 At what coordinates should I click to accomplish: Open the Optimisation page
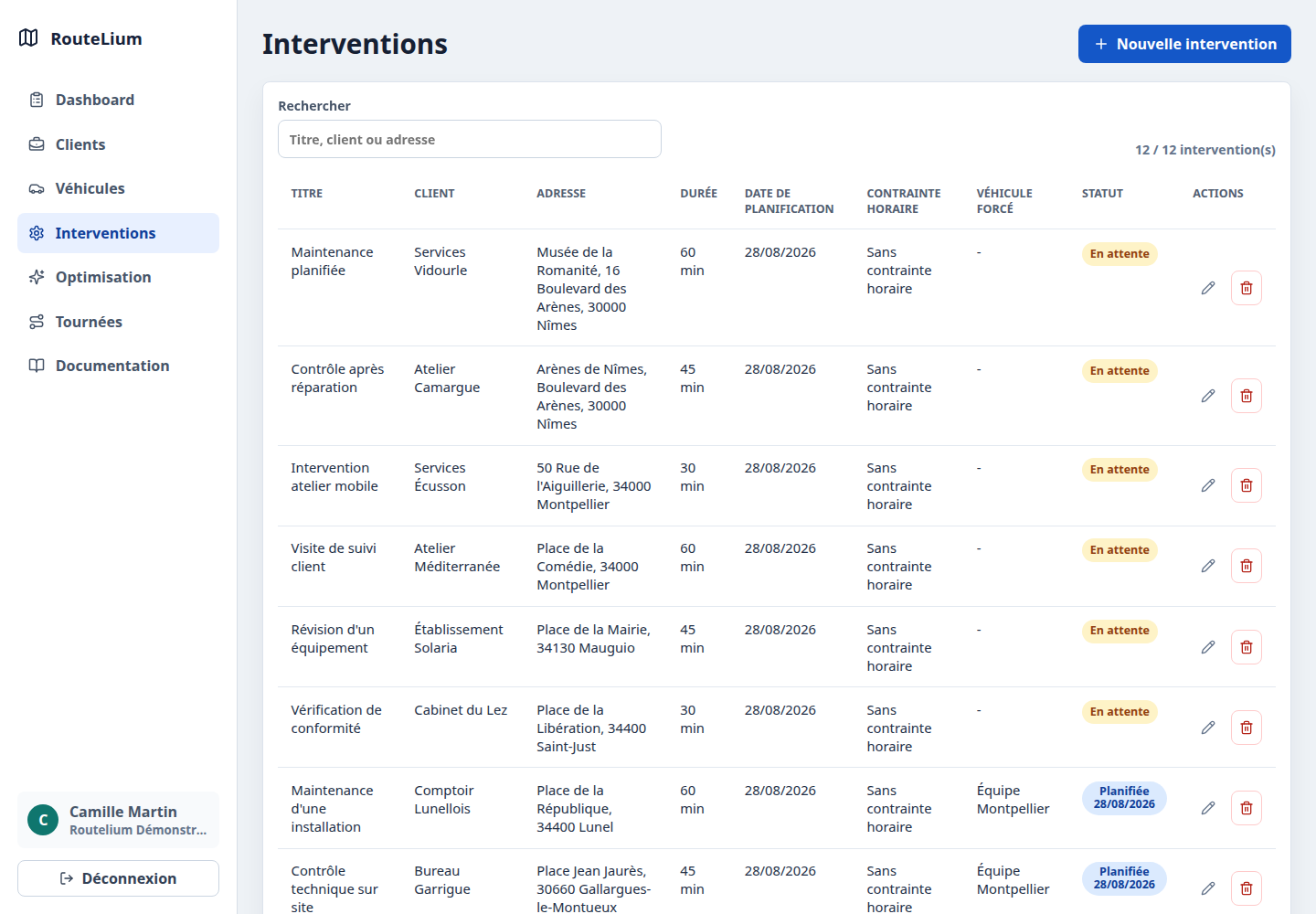(118, 277)
